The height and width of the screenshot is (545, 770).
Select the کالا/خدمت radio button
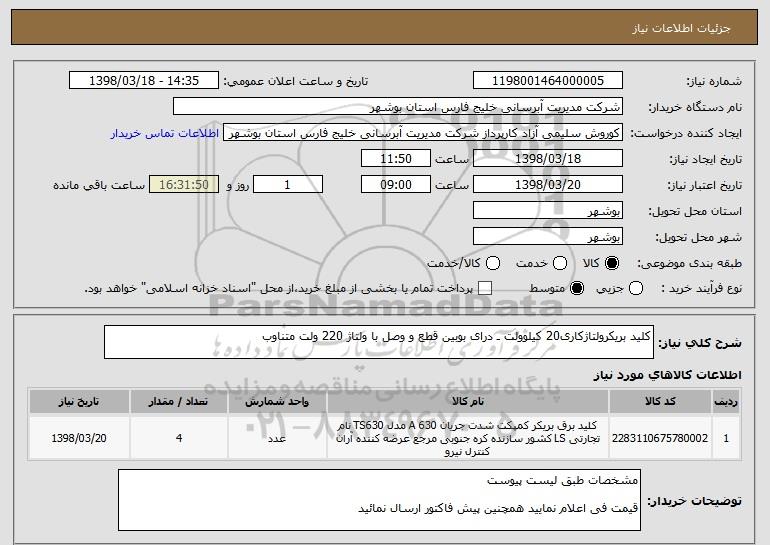pos(493,264)
